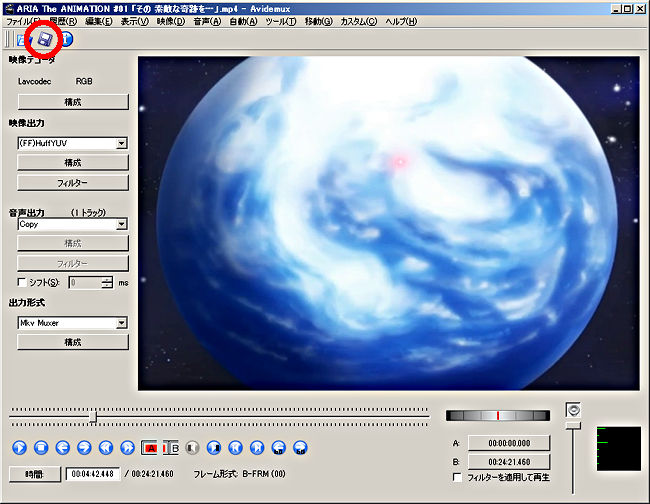This screenshot has height=504, width=650.
Task: Click the shift ms spinner arrows
Action: click(x=107, y=283)
